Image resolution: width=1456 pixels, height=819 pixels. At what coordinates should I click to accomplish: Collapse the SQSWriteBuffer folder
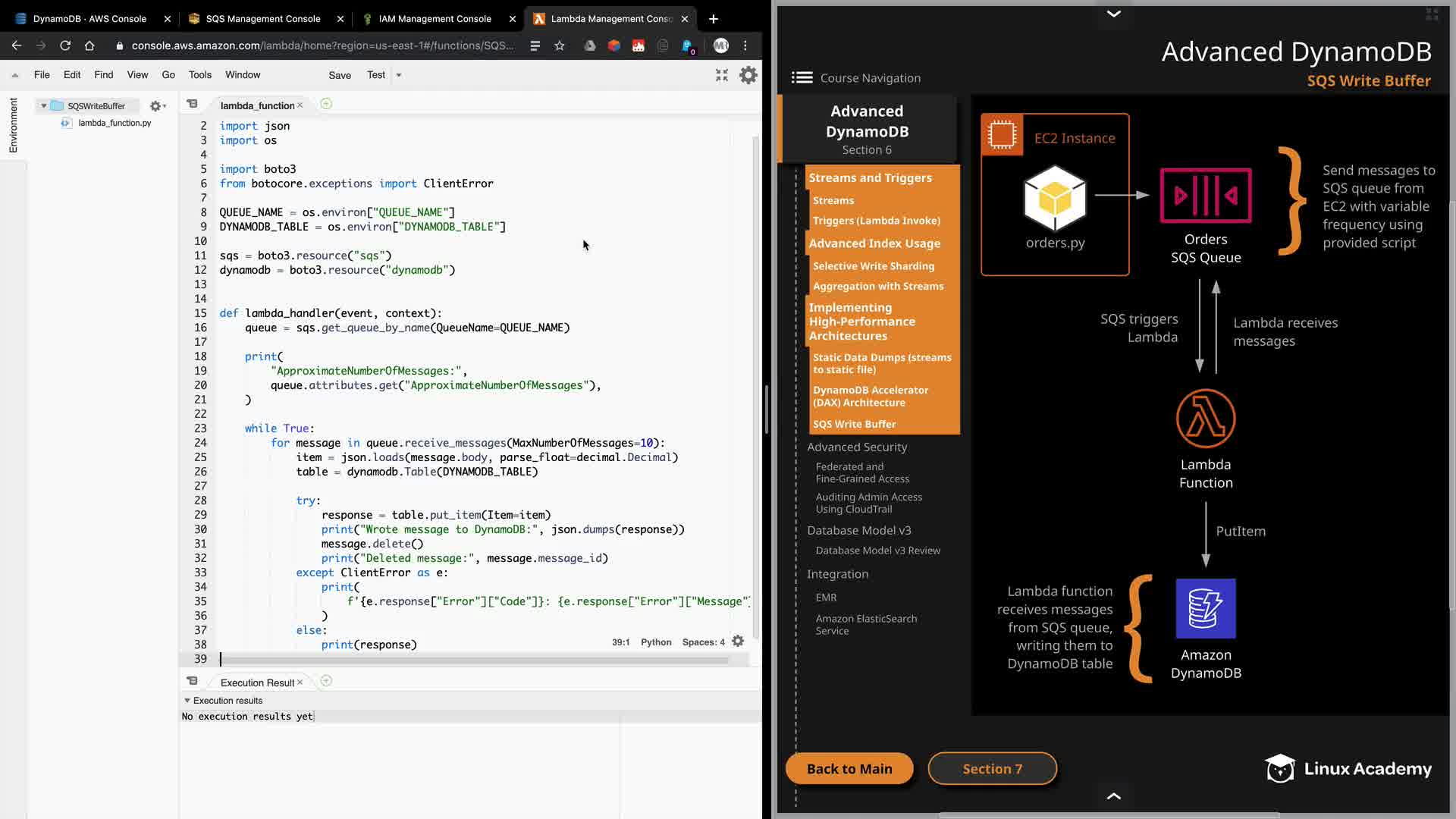[x=44, y=106]
